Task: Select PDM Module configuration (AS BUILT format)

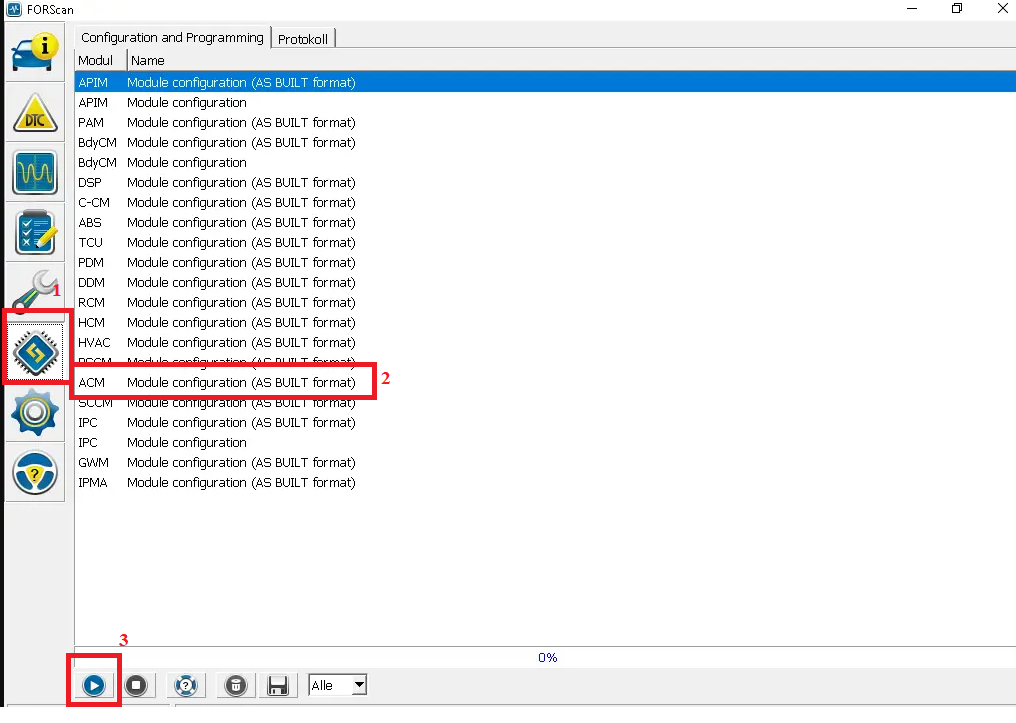Action: pos(545,262)
